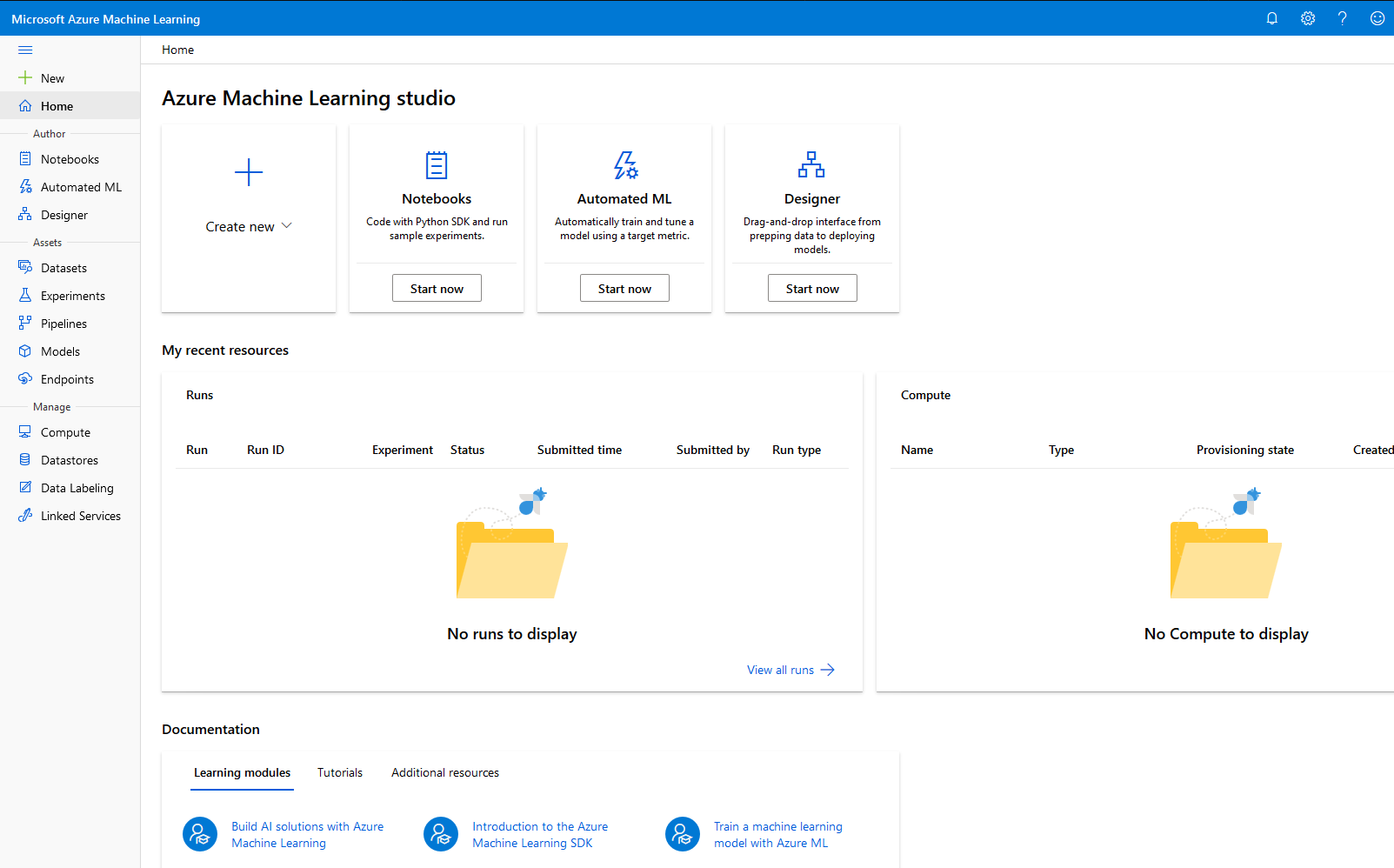
Task: Click the Endpoints icon in sidebar
Action: point(25,379)
